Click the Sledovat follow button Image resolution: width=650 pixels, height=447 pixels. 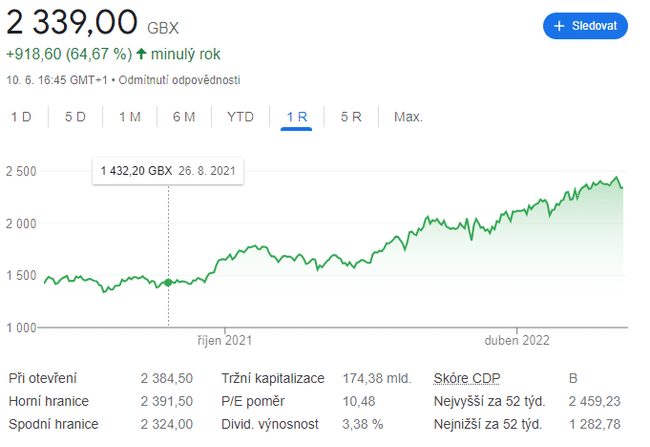tap(585, 25)
